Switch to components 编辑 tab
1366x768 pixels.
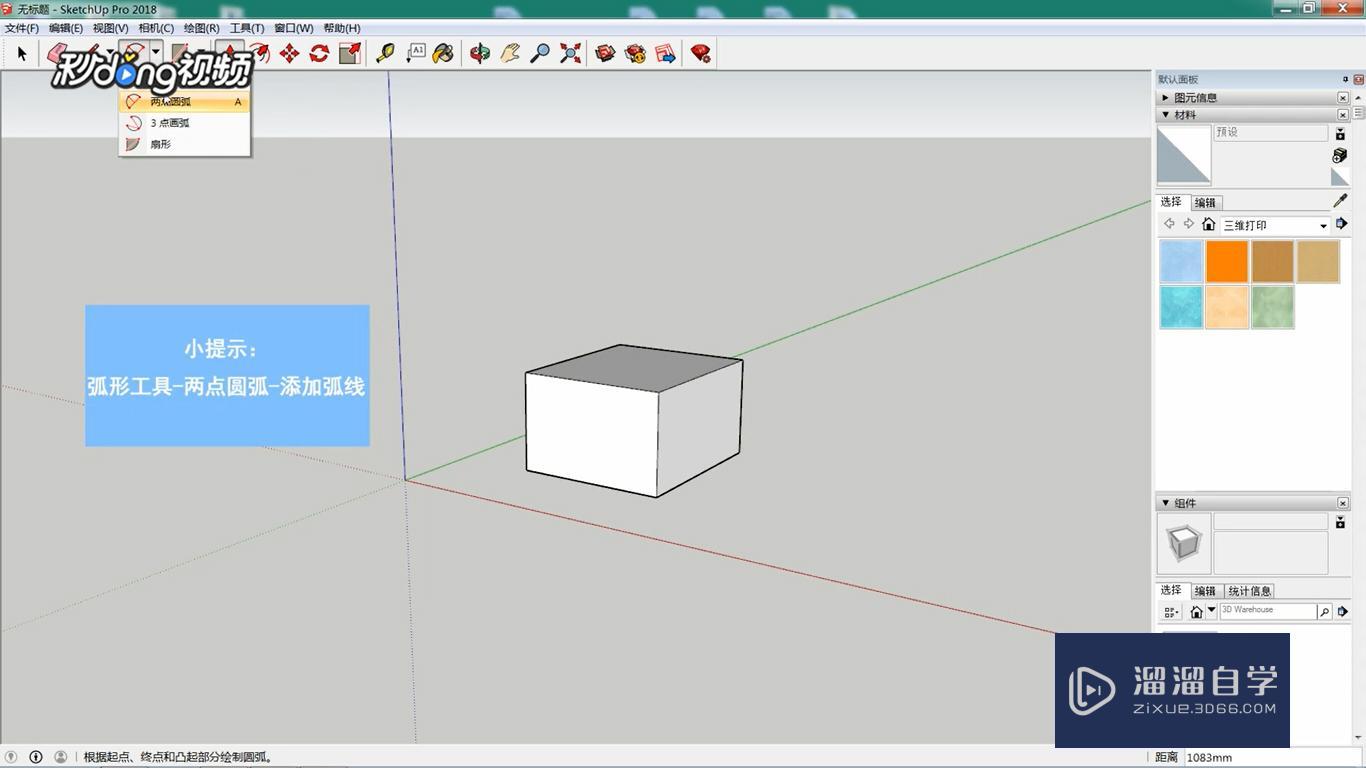pyautogui.click(x=1205, y=591)
